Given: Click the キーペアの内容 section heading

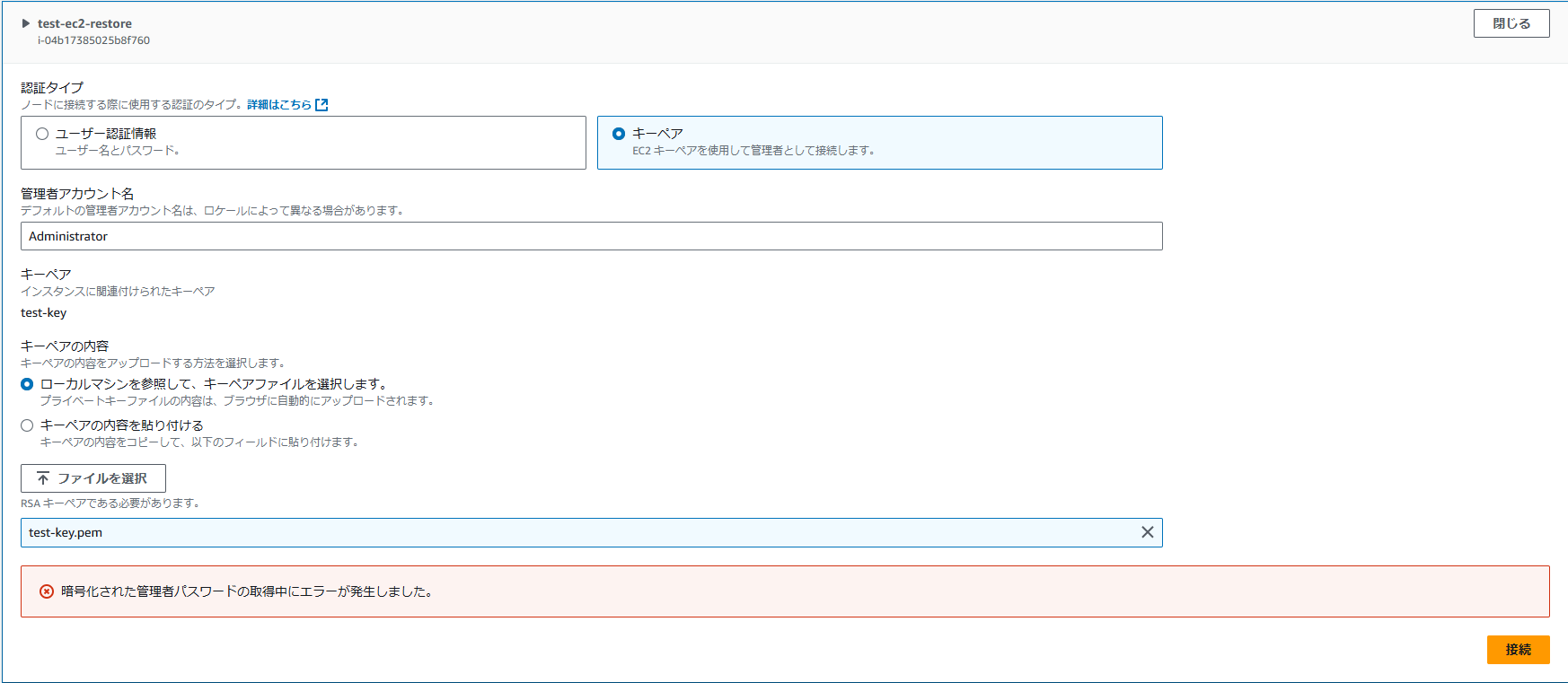Looking at the screenshot, I should [65, 346].
